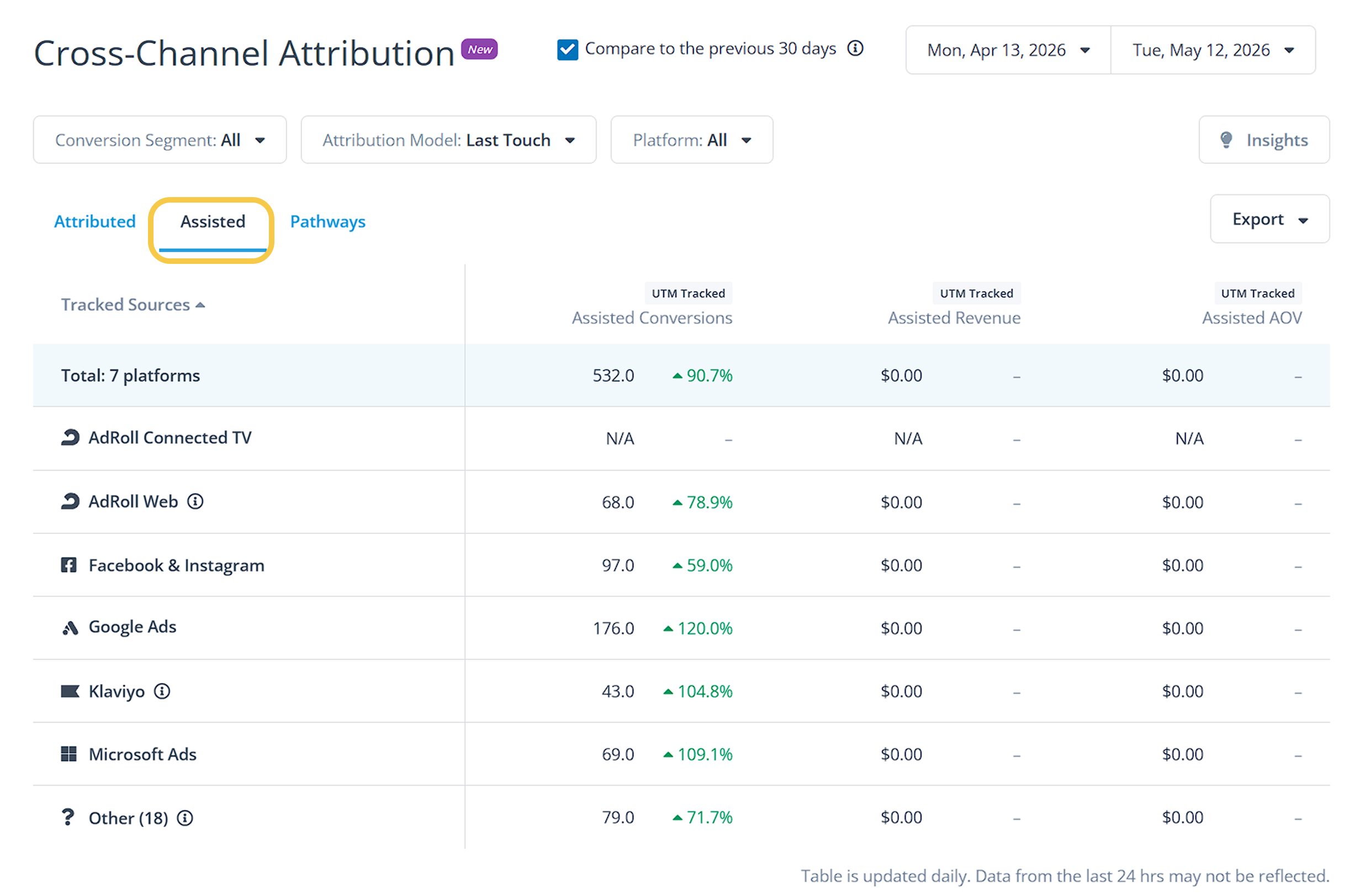
Task: Open the Attribution Model Last Touch dropdown
Action: click(448, 140)
